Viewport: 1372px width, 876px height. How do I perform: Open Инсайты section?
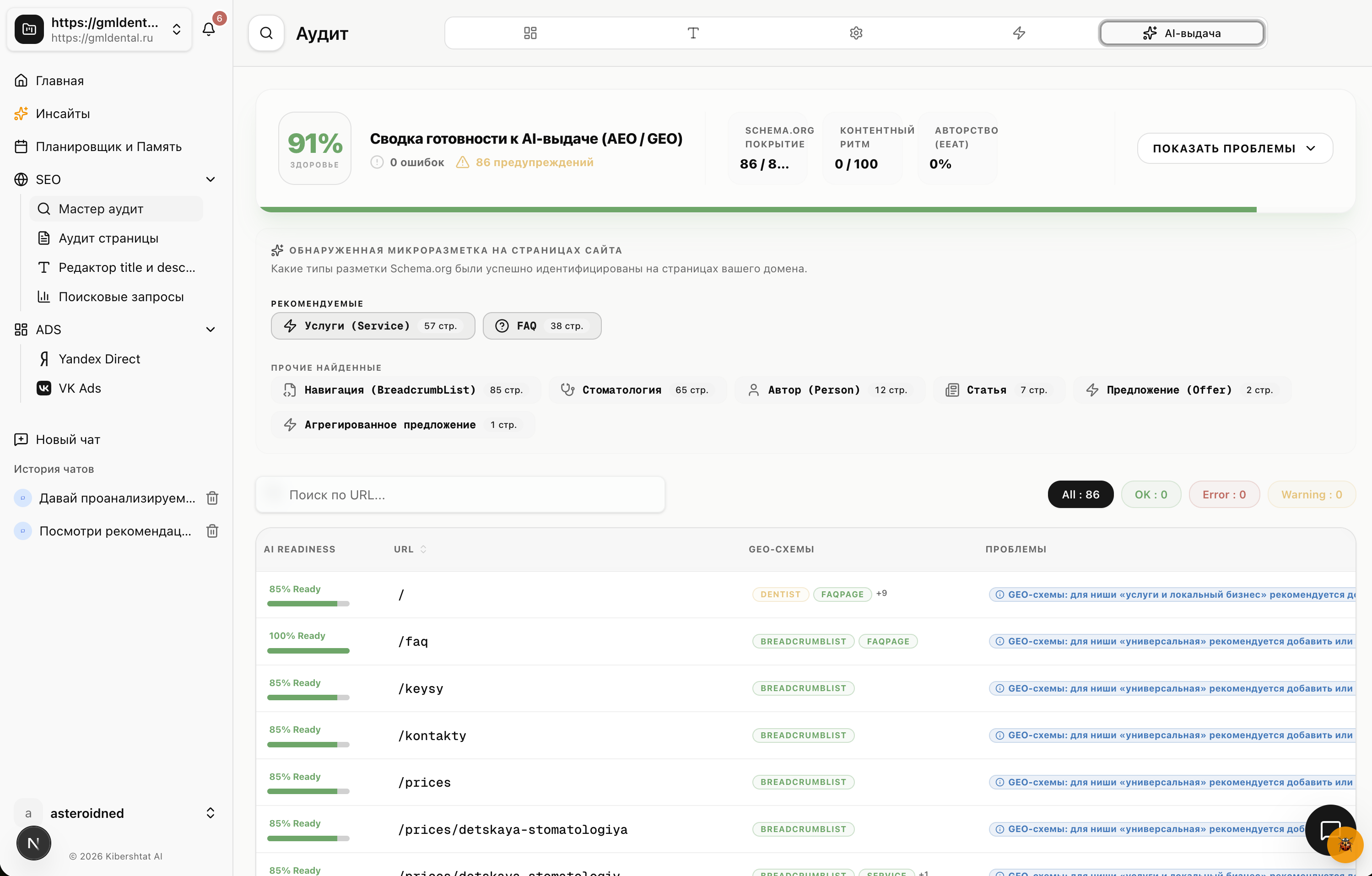click(63, 114)
